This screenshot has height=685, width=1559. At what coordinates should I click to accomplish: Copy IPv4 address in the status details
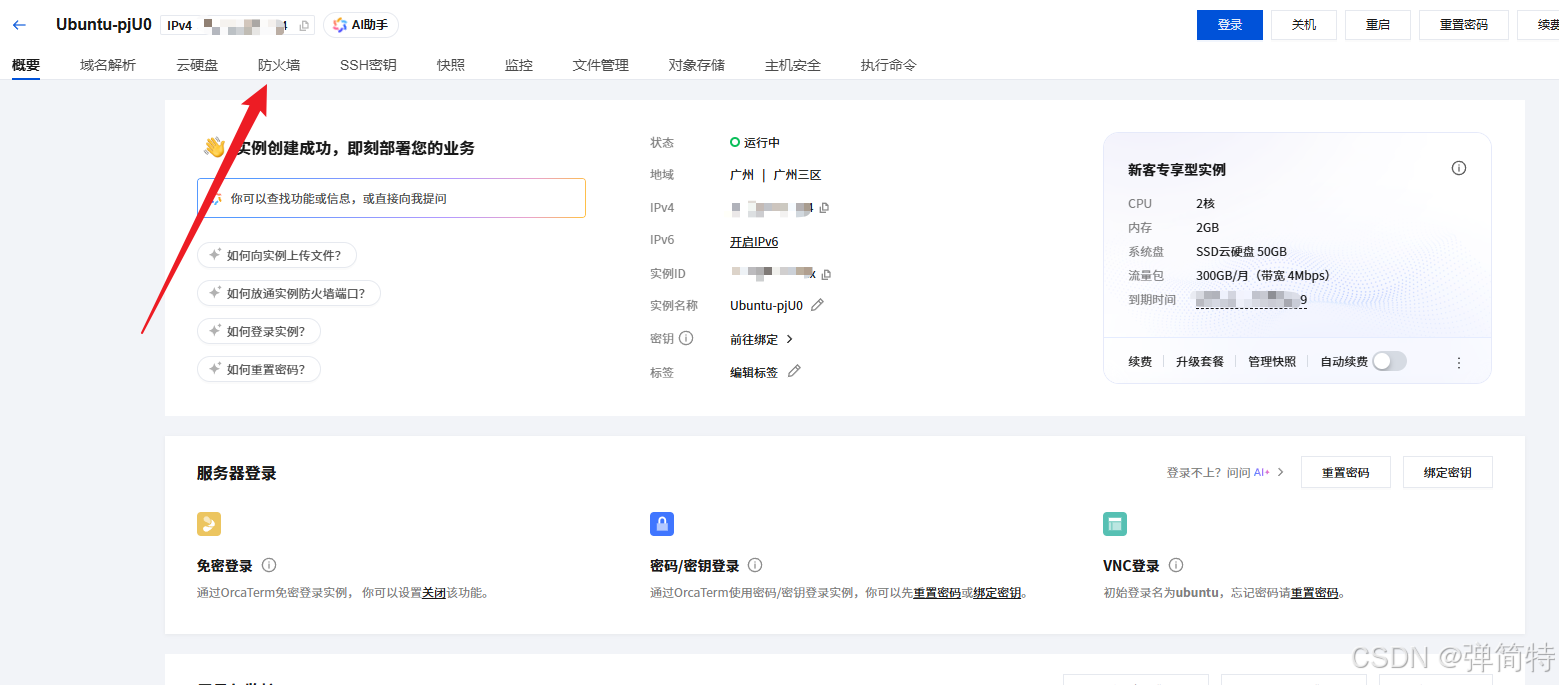tap(824, 208)
